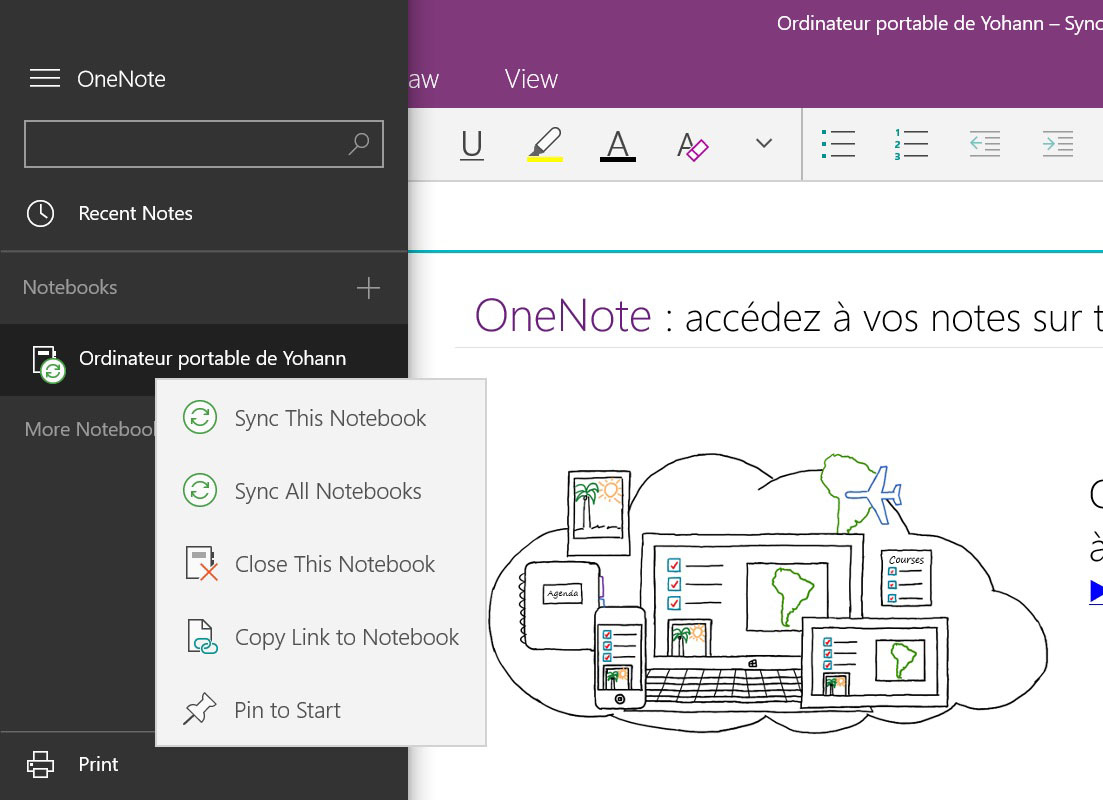This screenshot has width=1103, height=800.
Task: Choose Sync This Notebook
Action: coord(330,418)
